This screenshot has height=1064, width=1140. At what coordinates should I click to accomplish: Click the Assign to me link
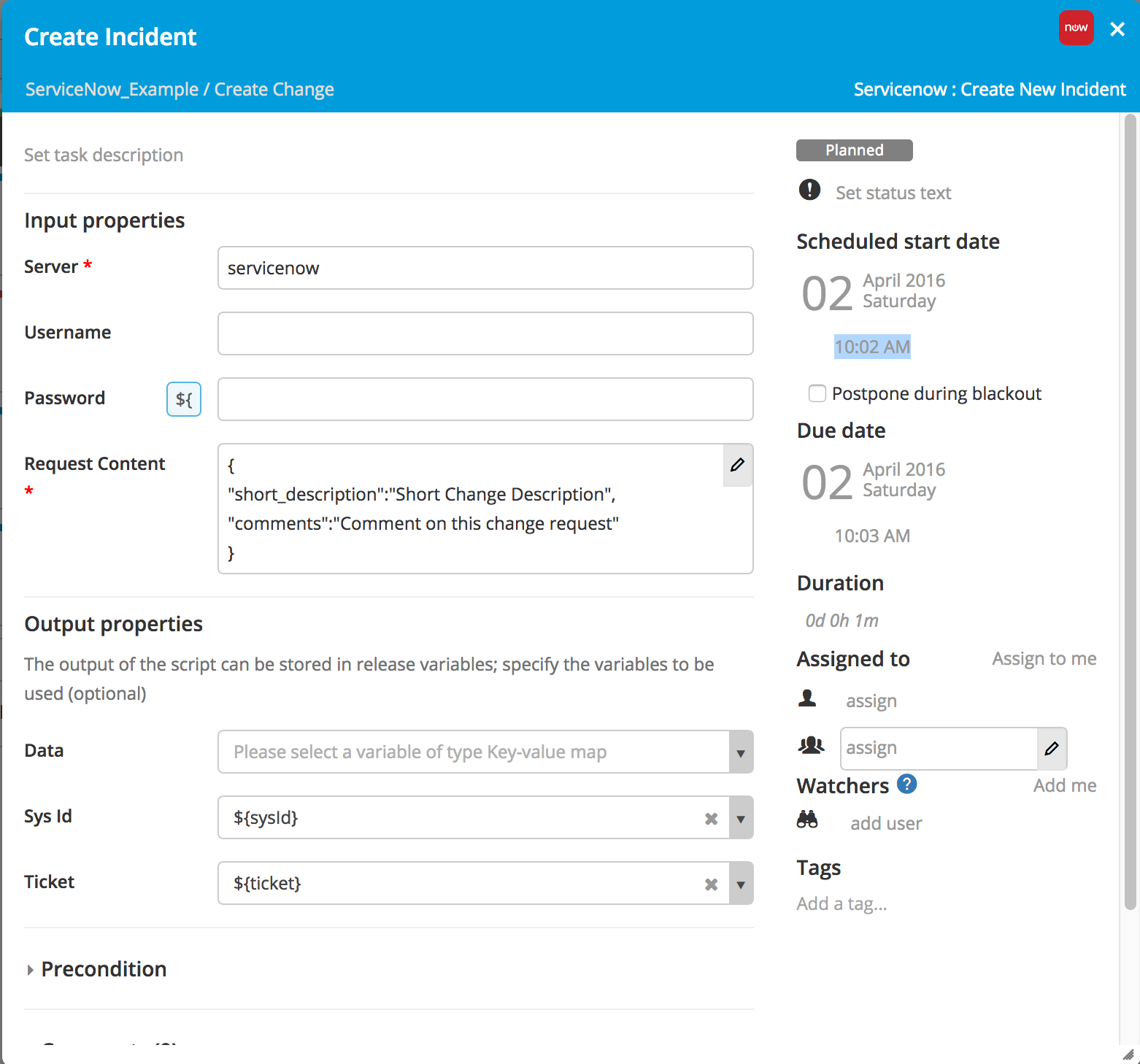1044,658
